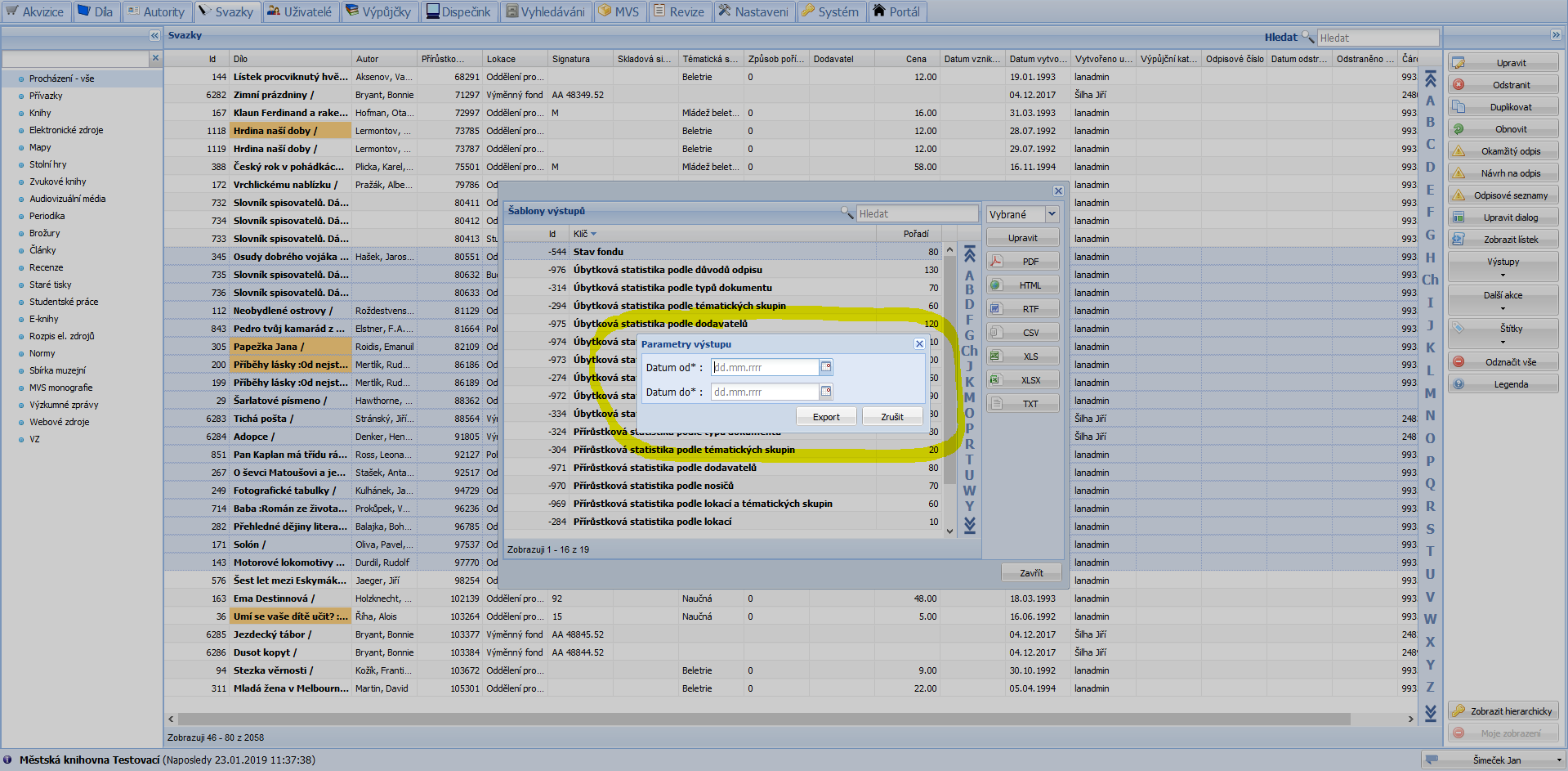The image size is (1568, 771).
Task: Jump to bottom of Svazky list
Action: point(1430,713)
